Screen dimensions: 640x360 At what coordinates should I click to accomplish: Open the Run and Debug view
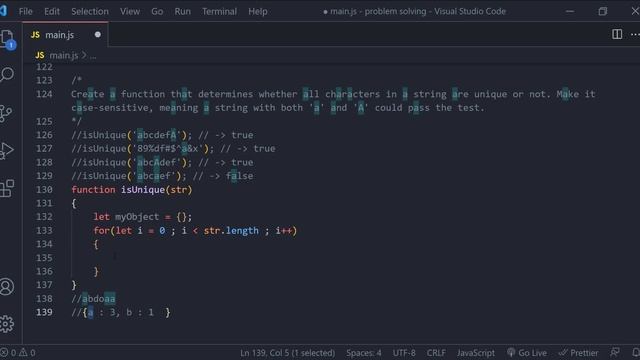pyautogui.click(x=7, y=151)
